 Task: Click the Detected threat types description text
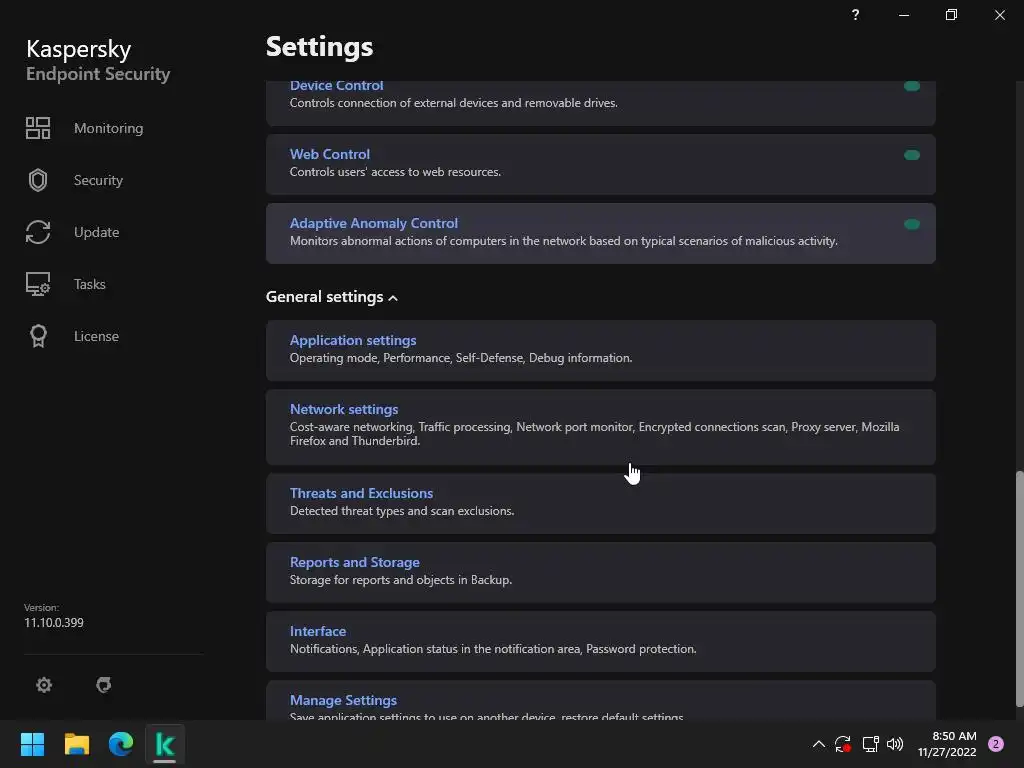pos(402,511)
